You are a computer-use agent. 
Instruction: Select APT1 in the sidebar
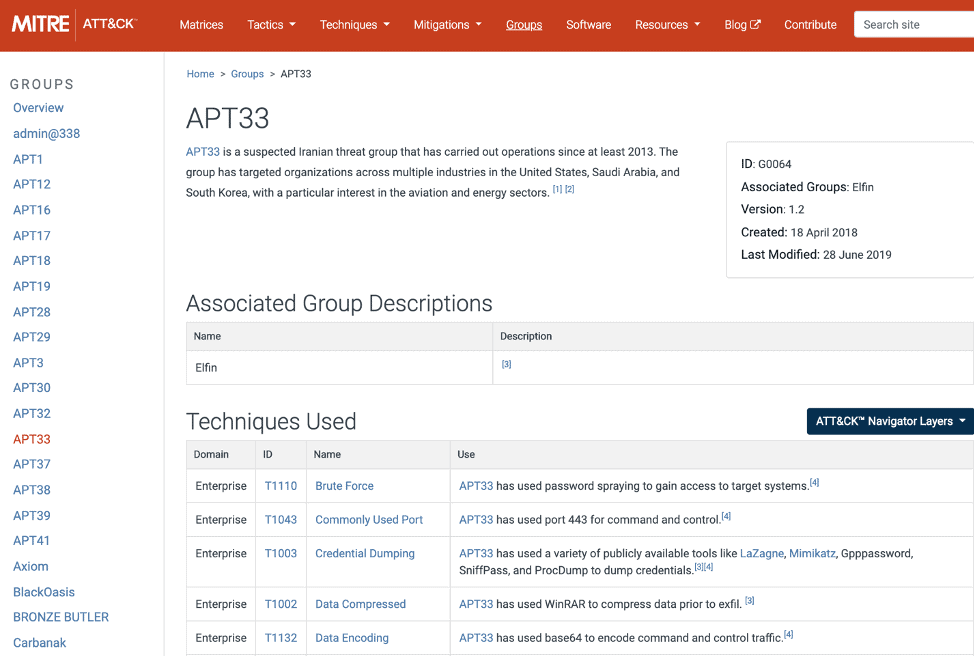coord(28,159)
